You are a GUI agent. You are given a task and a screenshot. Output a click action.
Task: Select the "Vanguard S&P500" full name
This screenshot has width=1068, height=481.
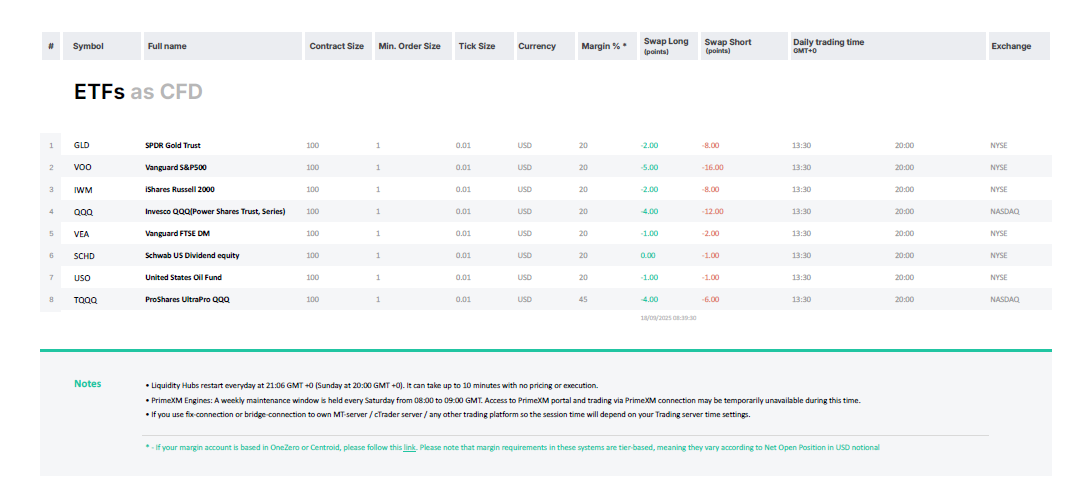(x=174, y=167)
